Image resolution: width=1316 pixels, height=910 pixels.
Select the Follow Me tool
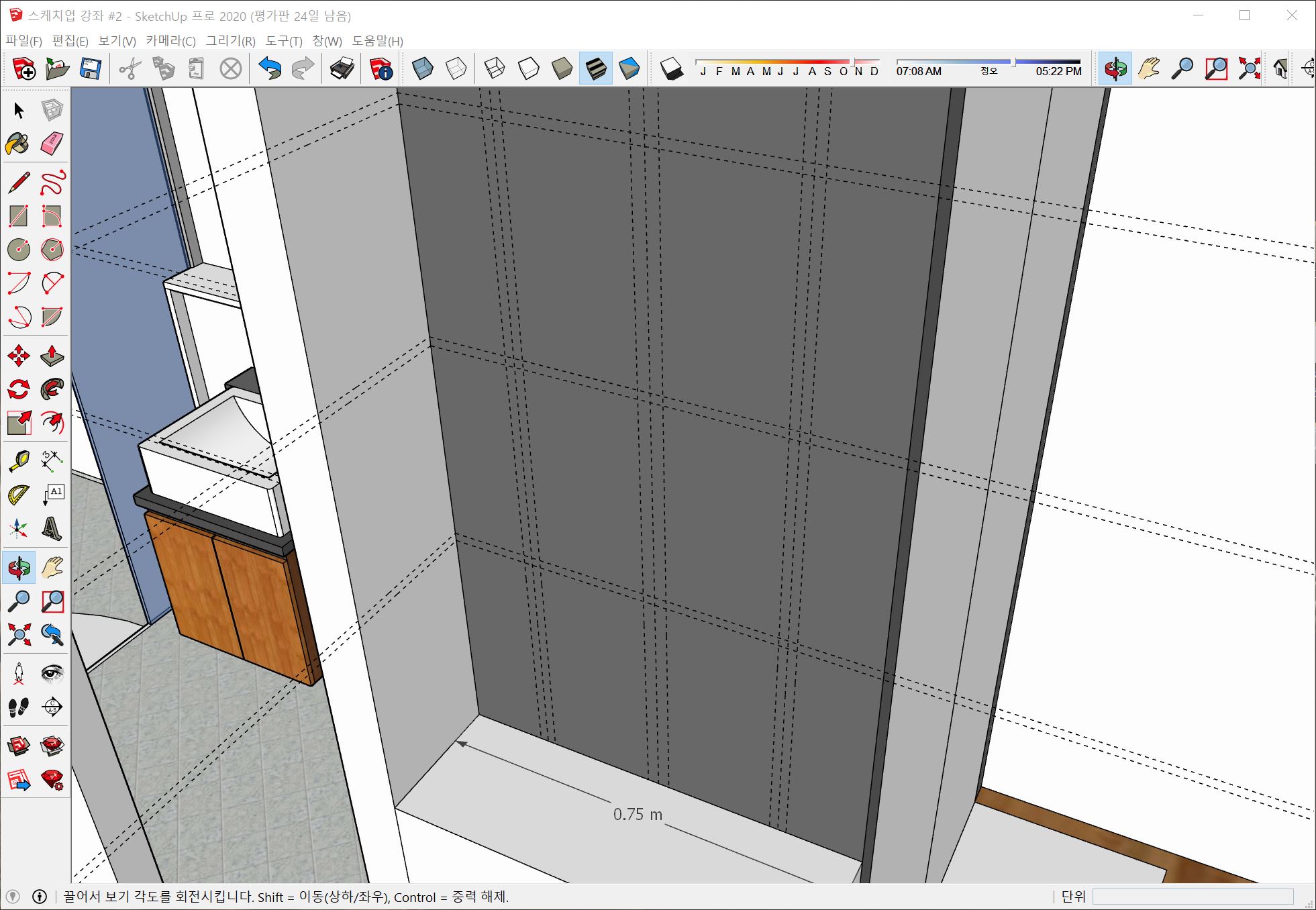click(x=52, y=389)
